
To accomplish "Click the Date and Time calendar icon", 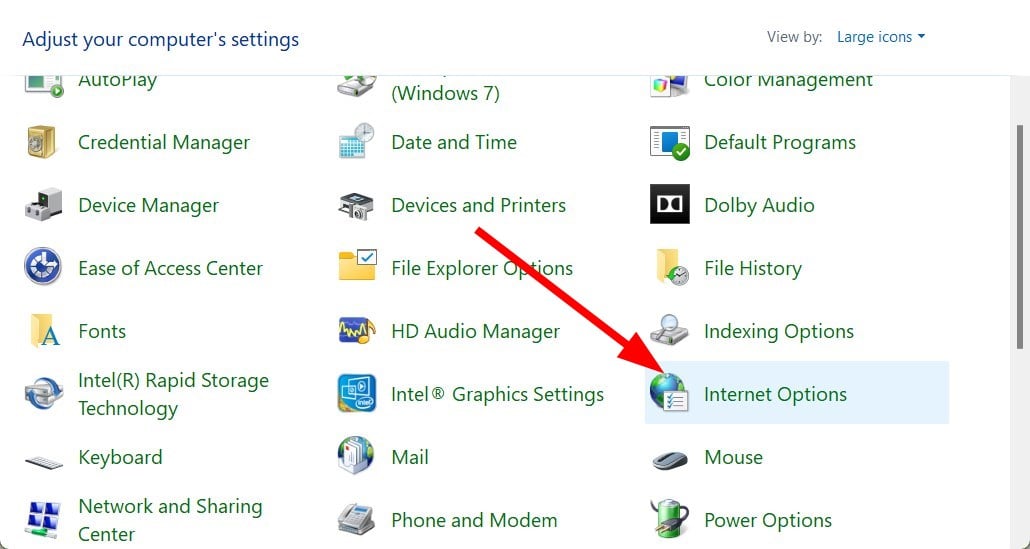I will pos(356,141).
